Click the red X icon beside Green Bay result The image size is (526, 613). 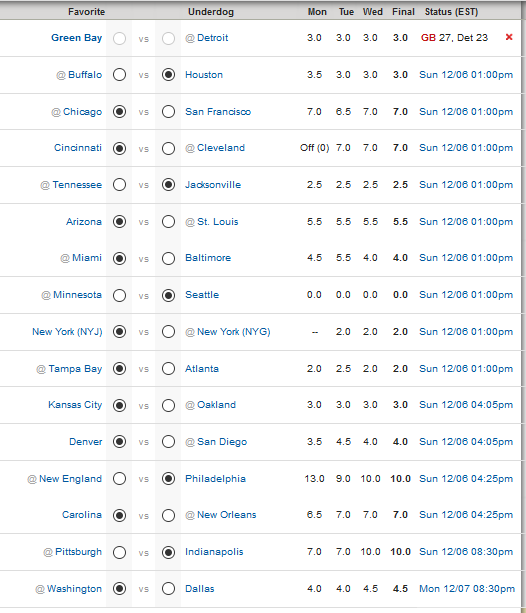click(x=509, y=37)
